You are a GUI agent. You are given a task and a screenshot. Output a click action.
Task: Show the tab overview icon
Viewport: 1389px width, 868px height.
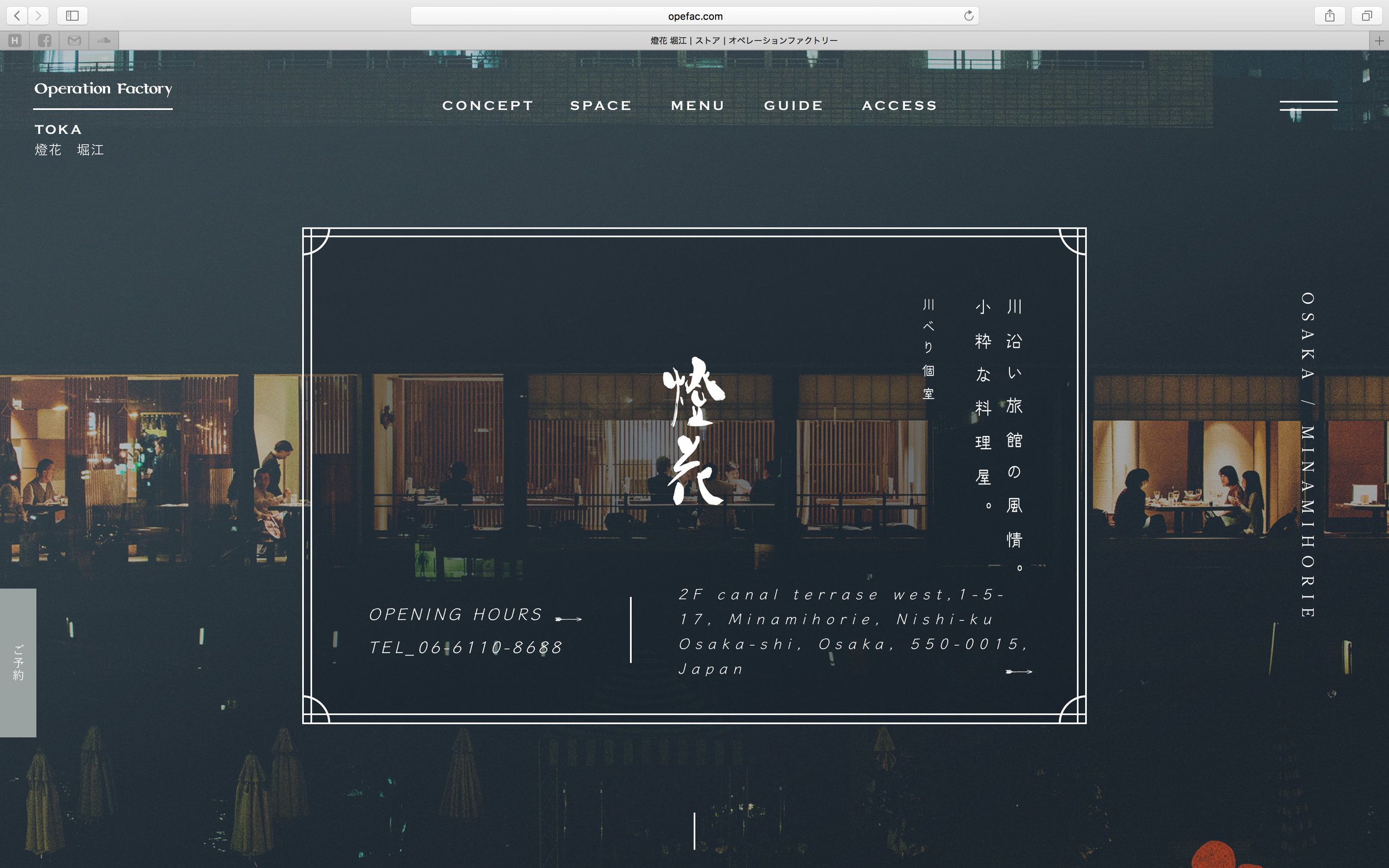(x=1367, y=16)
